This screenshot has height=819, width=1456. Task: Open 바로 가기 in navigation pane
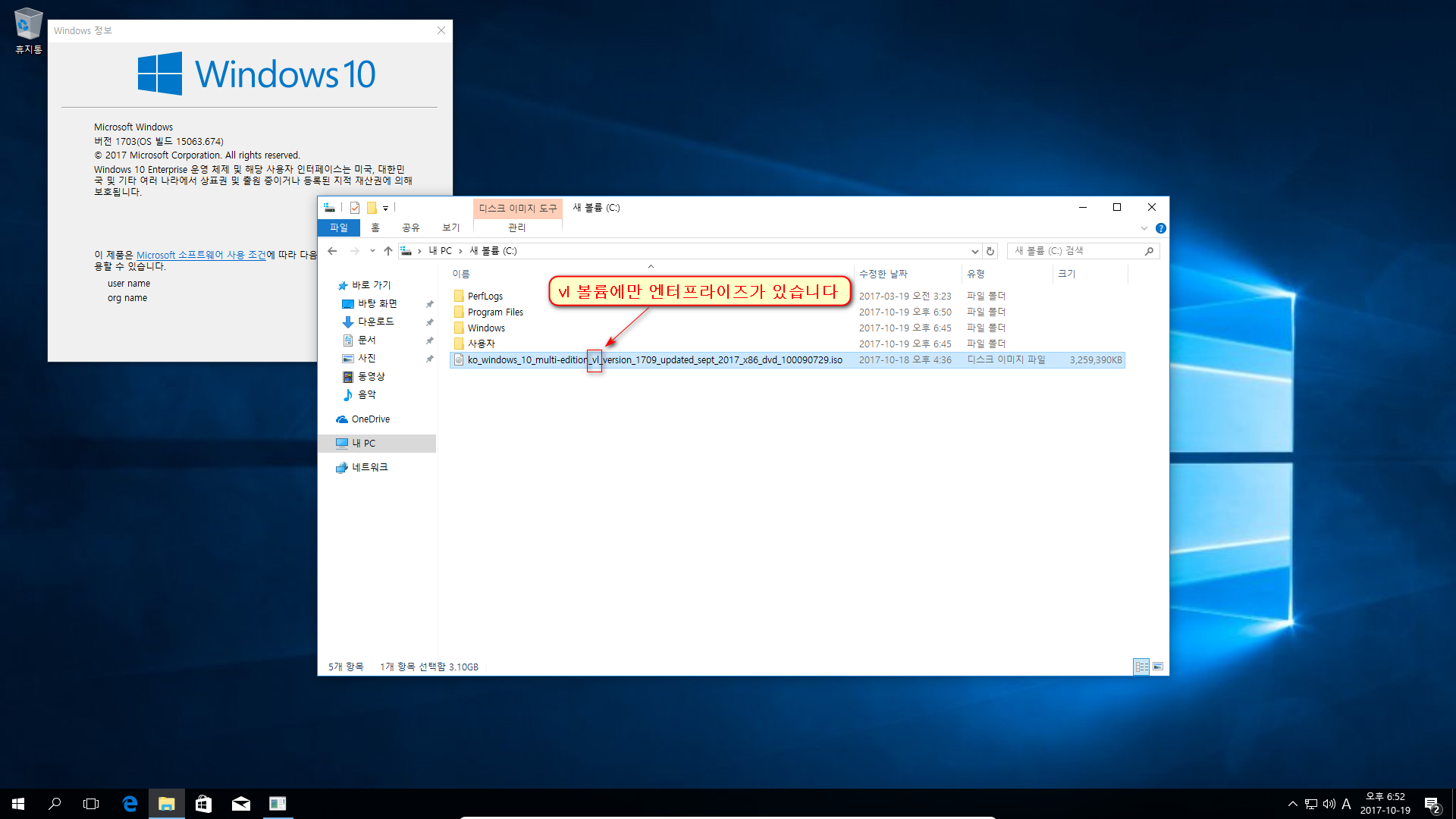coord(371,285)
